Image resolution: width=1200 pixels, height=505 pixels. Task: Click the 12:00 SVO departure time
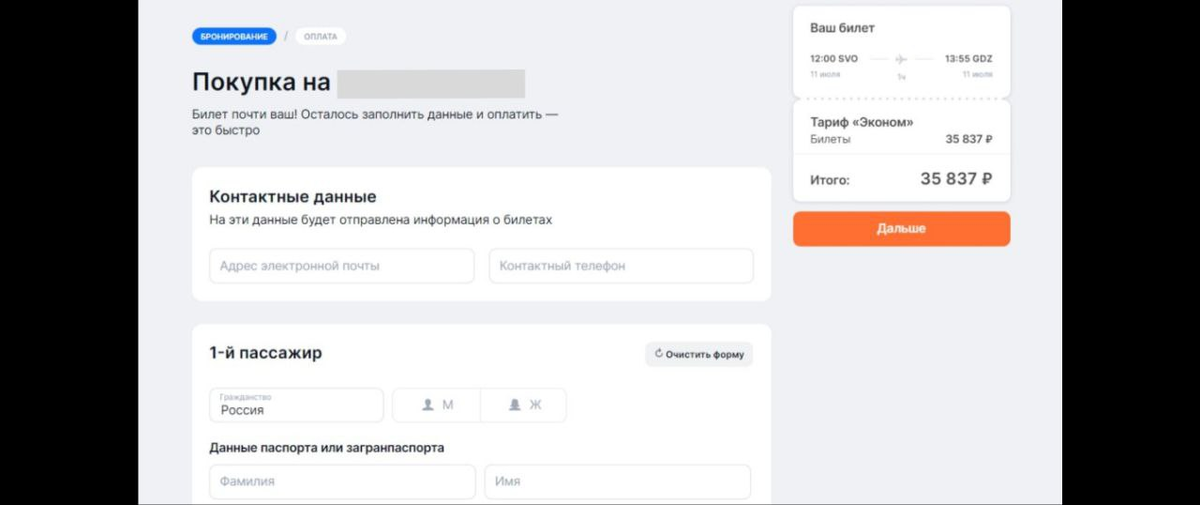tap(834, 59)
